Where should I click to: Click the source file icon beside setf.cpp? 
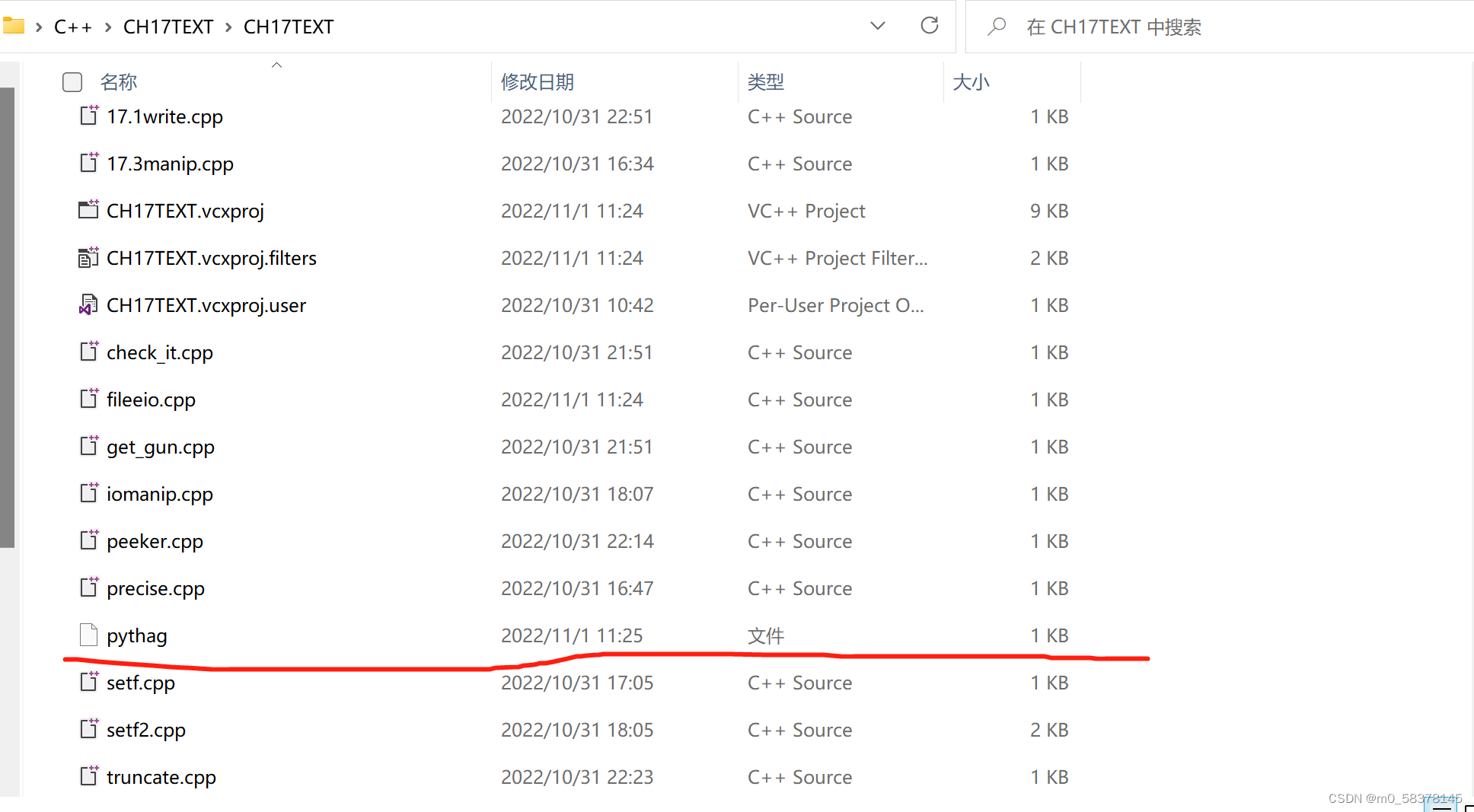[x=88, y=682]
